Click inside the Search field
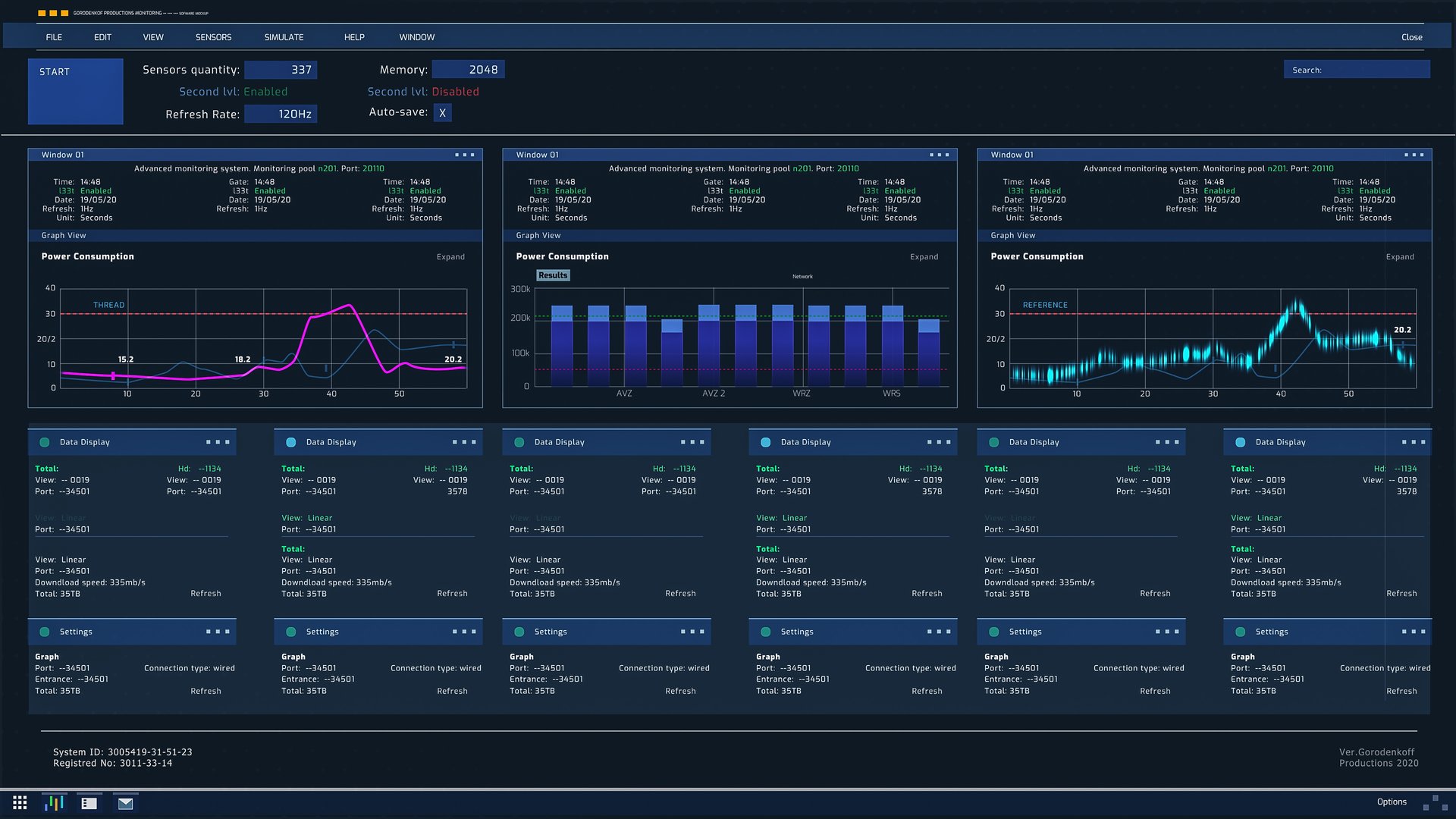1456x819 pixels. pos(1357,69)
